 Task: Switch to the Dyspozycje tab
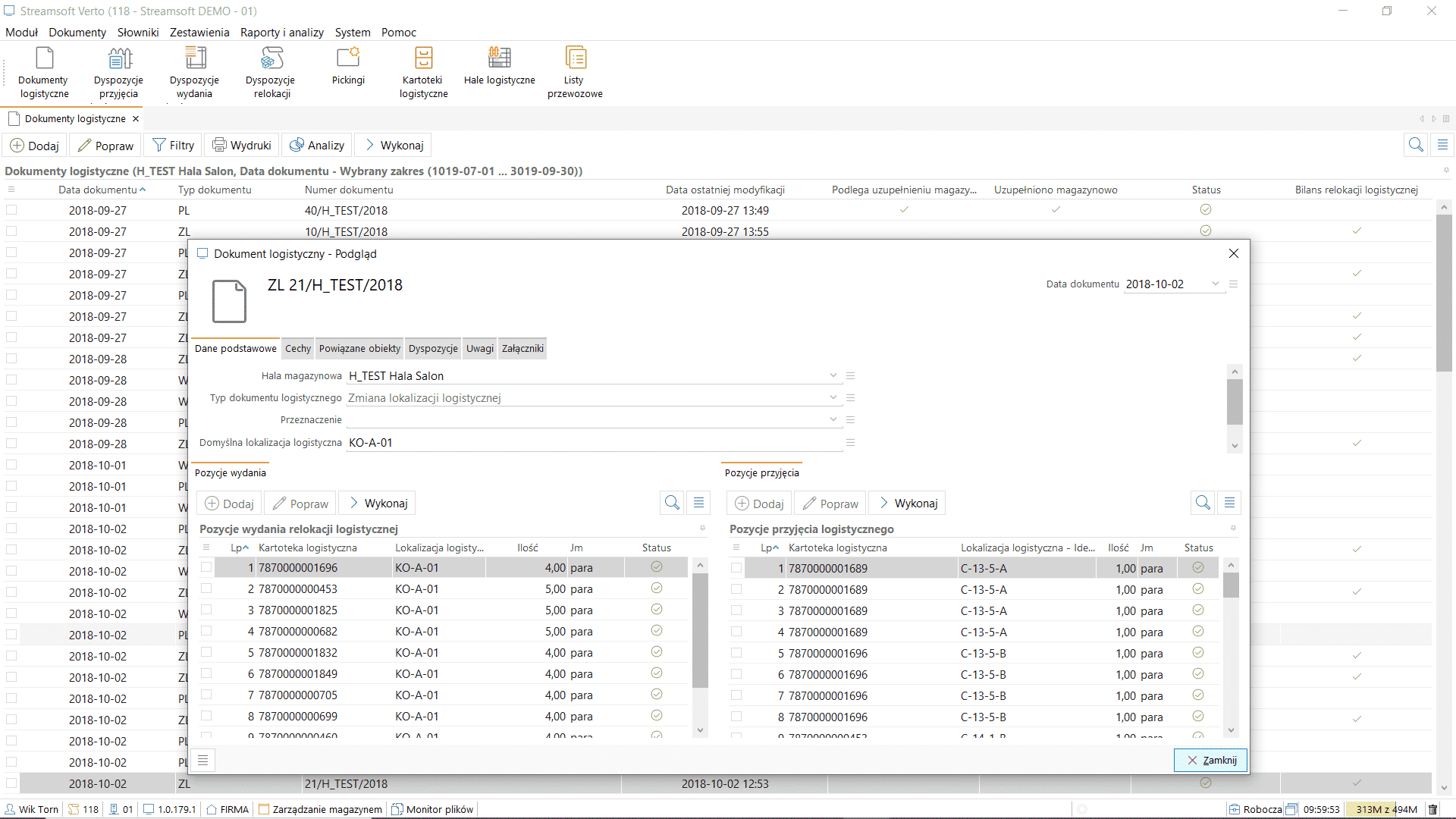click(x=432, y=348)
